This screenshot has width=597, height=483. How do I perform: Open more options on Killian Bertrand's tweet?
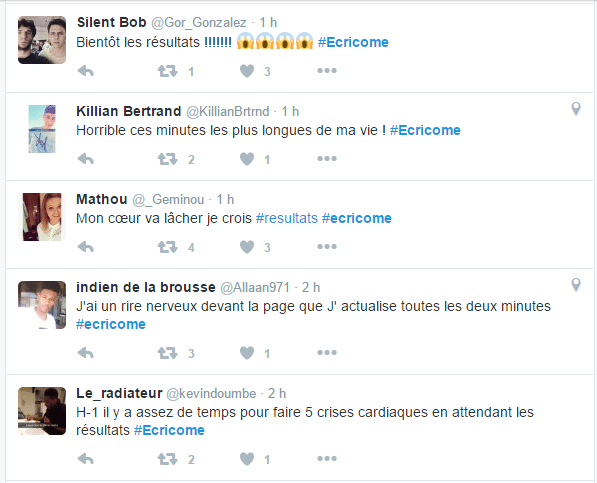[327, 158]
